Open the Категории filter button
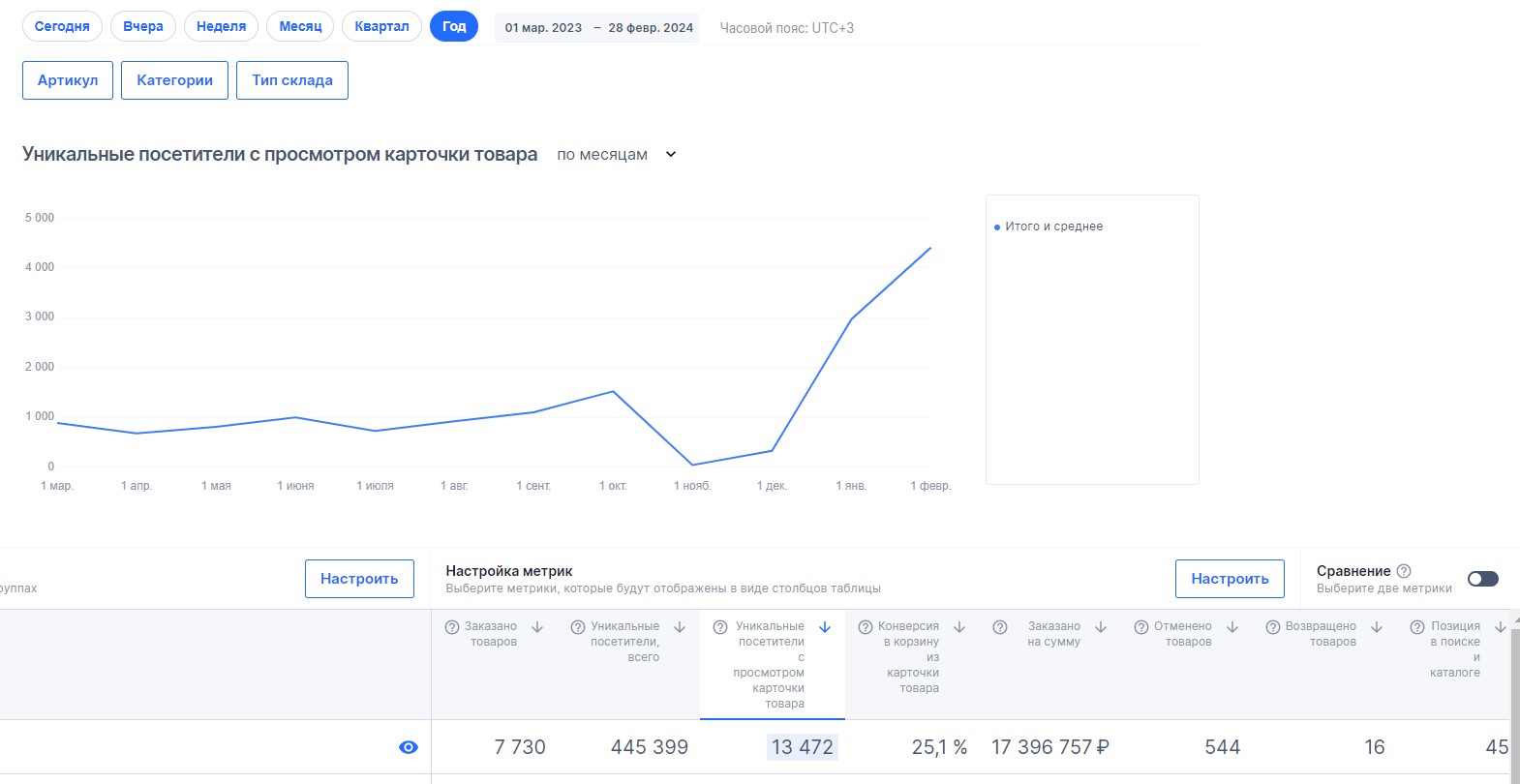Viewport: 1520px width, 784px height. coord(175,80)
